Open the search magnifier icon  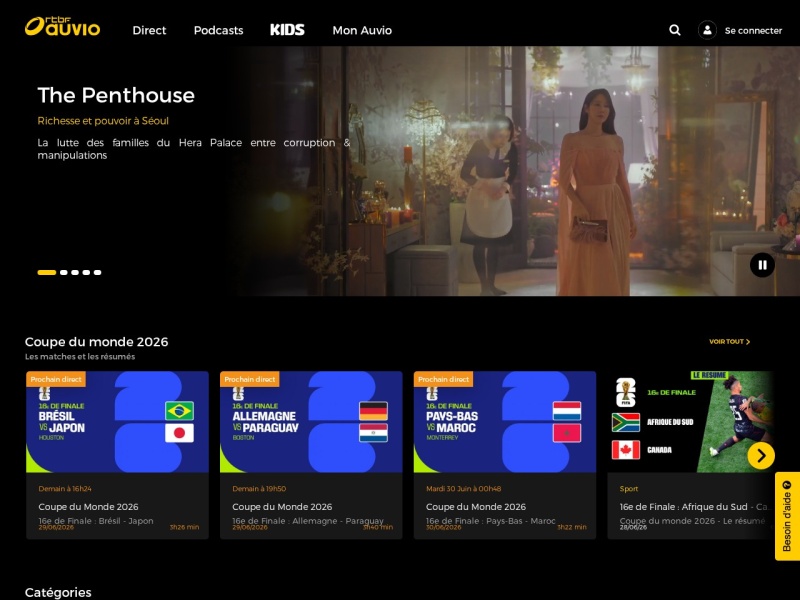point(674,30)
